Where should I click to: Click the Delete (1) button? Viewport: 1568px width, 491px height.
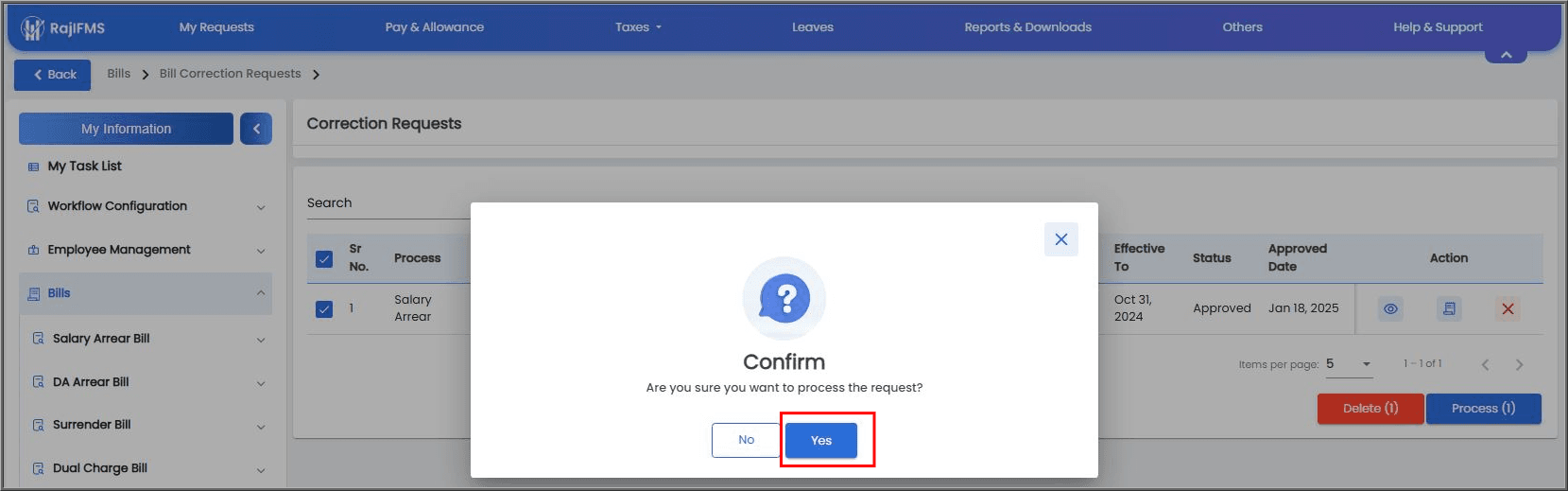point(1370,409)
